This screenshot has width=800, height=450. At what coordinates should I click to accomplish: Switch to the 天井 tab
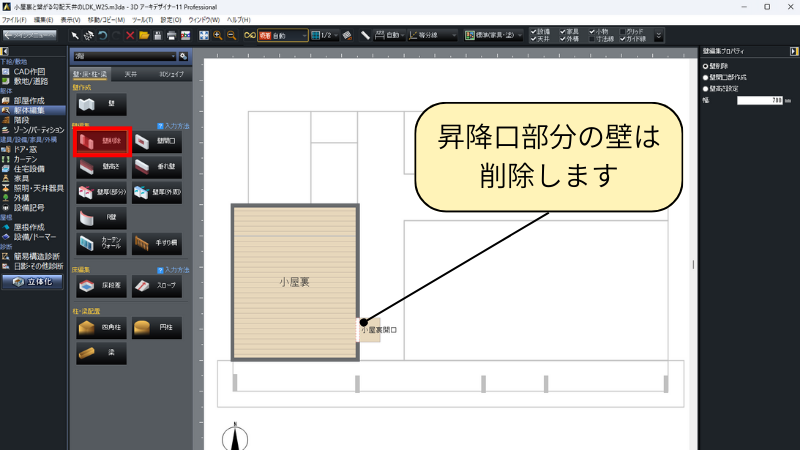(131, 74)
